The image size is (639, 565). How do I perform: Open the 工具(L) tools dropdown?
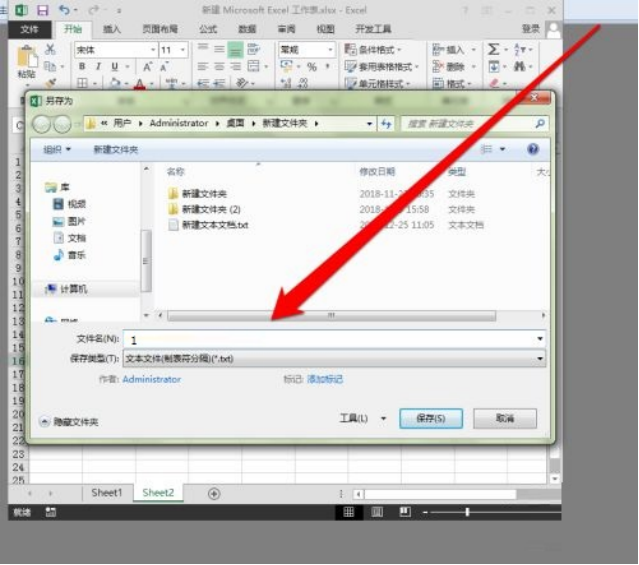(362, 418)
